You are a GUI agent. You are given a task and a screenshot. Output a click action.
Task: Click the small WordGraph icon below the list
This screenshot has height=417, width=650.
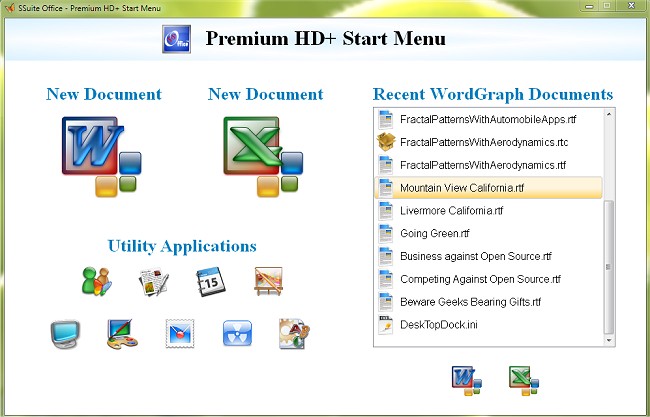click(463, 380)
